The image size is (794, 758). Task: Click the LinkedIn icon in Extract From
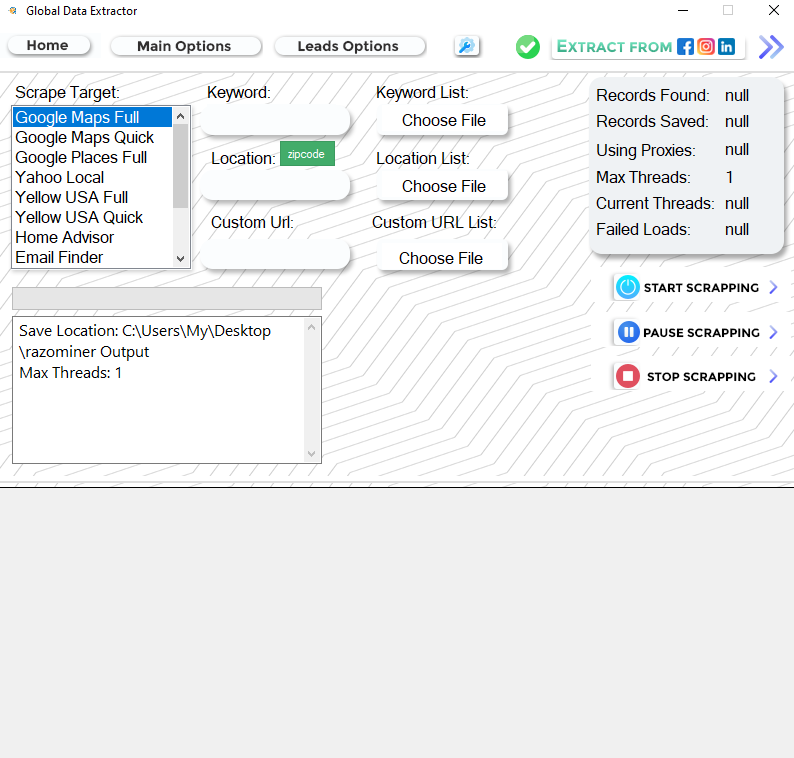[x=726, y=47]
